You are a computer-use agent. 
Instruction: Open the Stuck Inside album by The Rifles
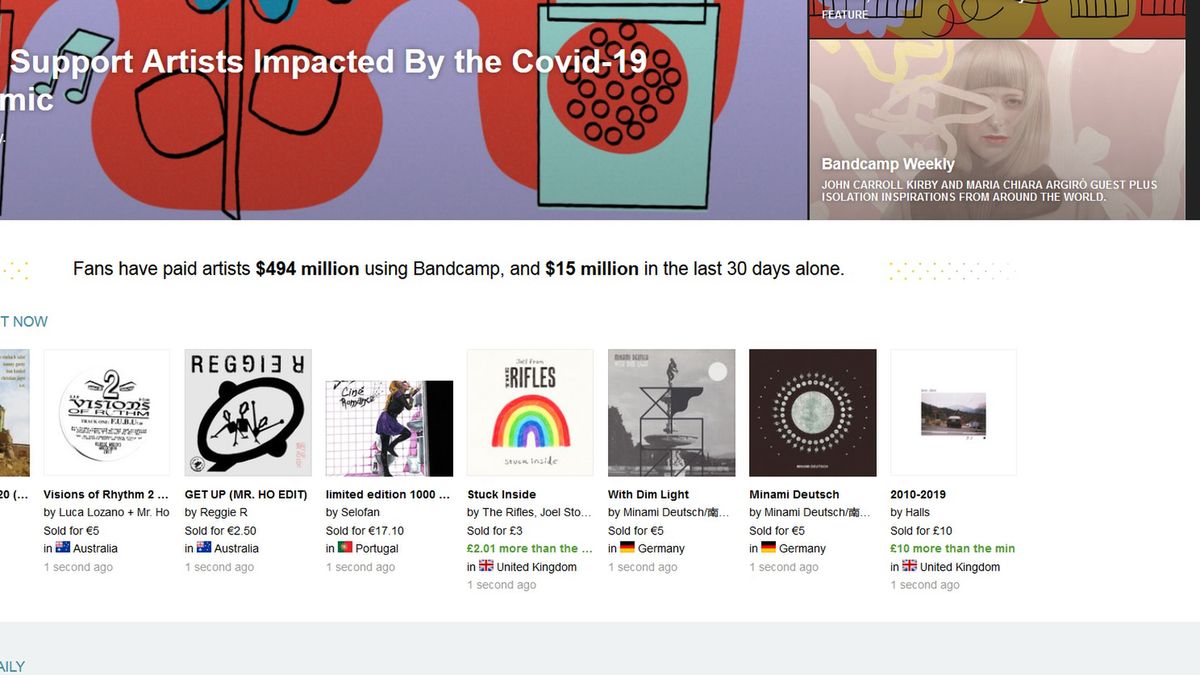point(530,412)
